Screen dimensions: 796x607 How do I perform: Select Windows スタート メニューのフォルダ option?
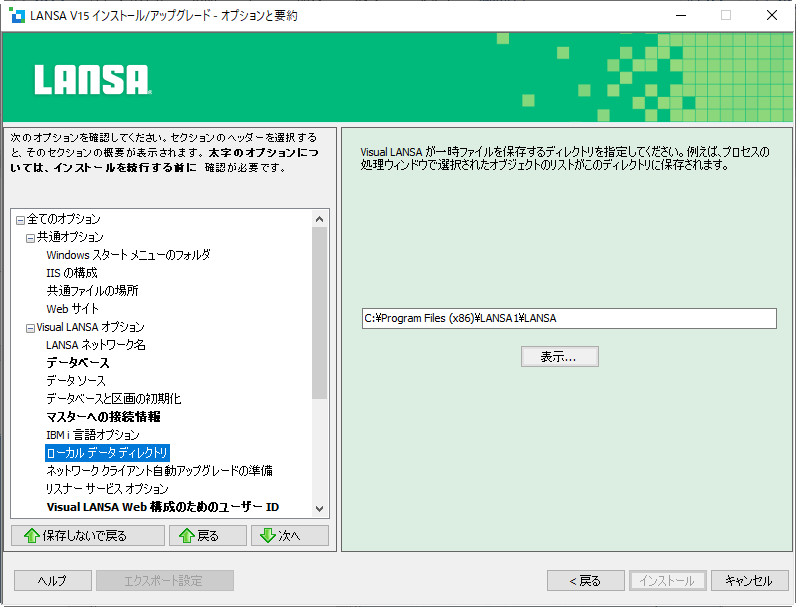(128, 255)
